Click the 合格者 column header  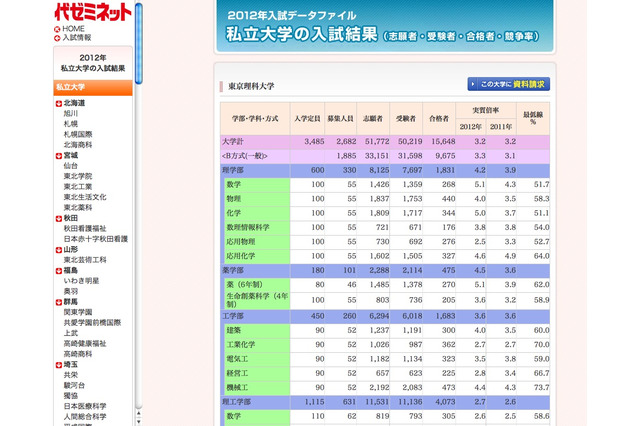coord(439,119)
